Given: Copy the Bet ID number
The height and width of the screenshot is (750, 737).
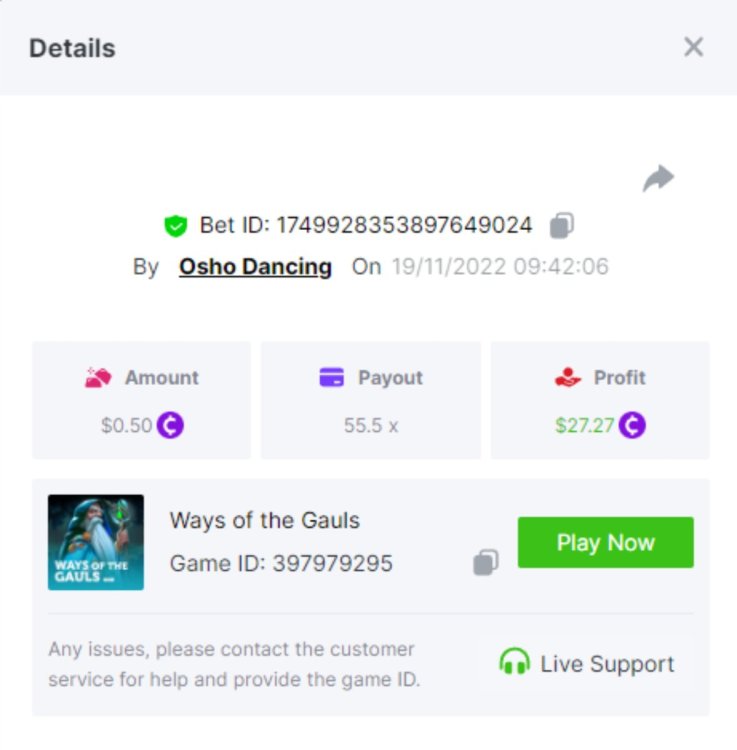Looking at the screenshot, I should pos(562,225).
